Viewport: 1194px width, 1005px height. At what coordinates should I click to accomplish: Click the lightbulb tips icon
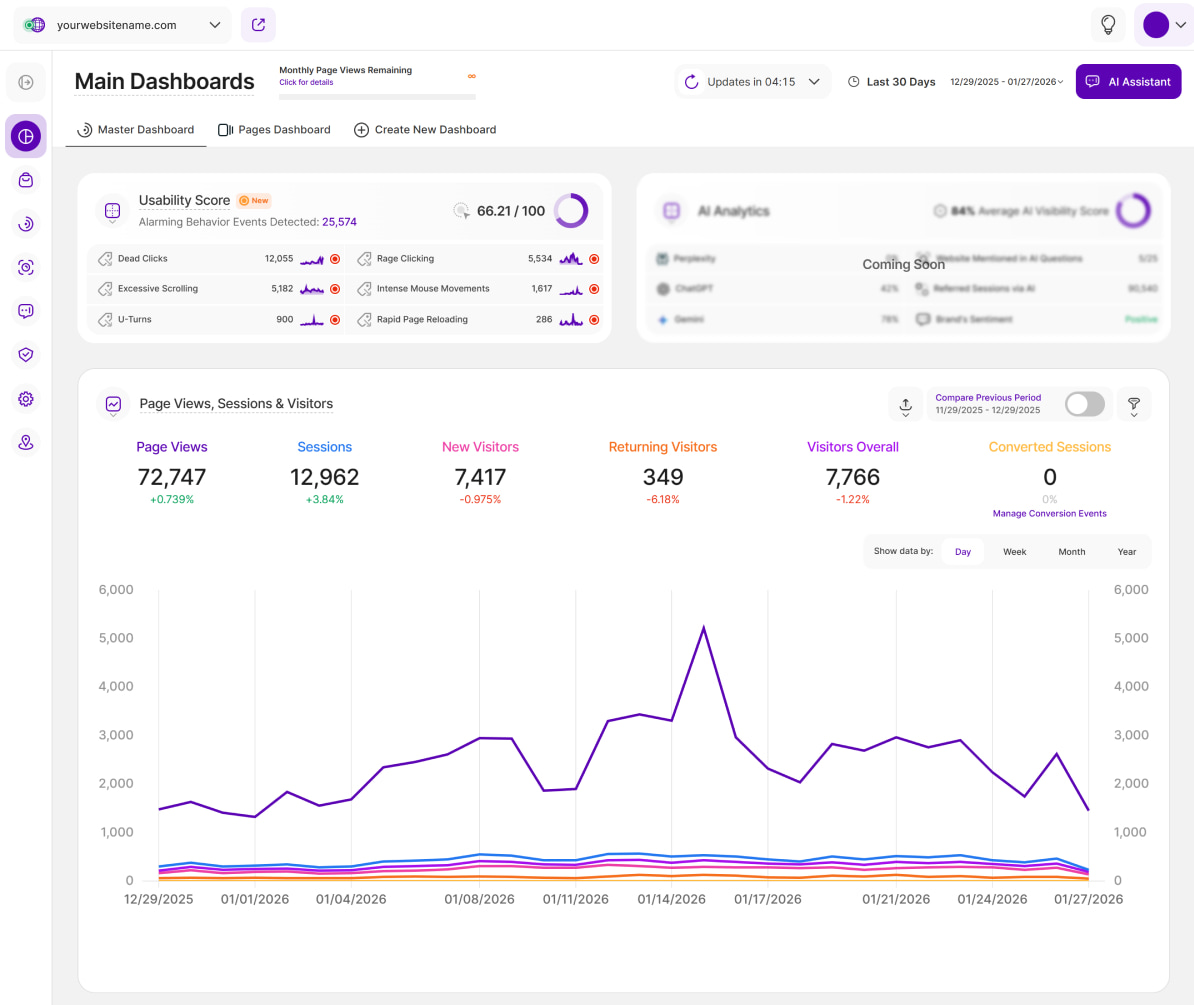tap(1107, 25)
